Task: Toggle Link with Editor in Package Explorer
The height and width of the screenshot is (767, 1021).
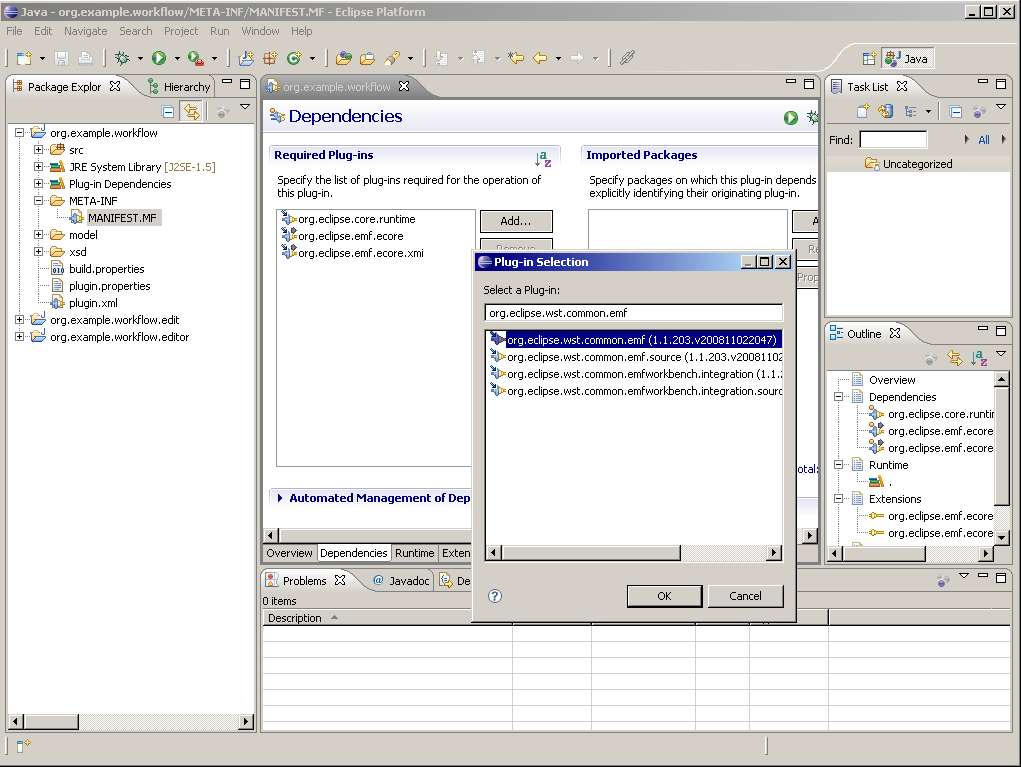Action: tap(190, 112)
